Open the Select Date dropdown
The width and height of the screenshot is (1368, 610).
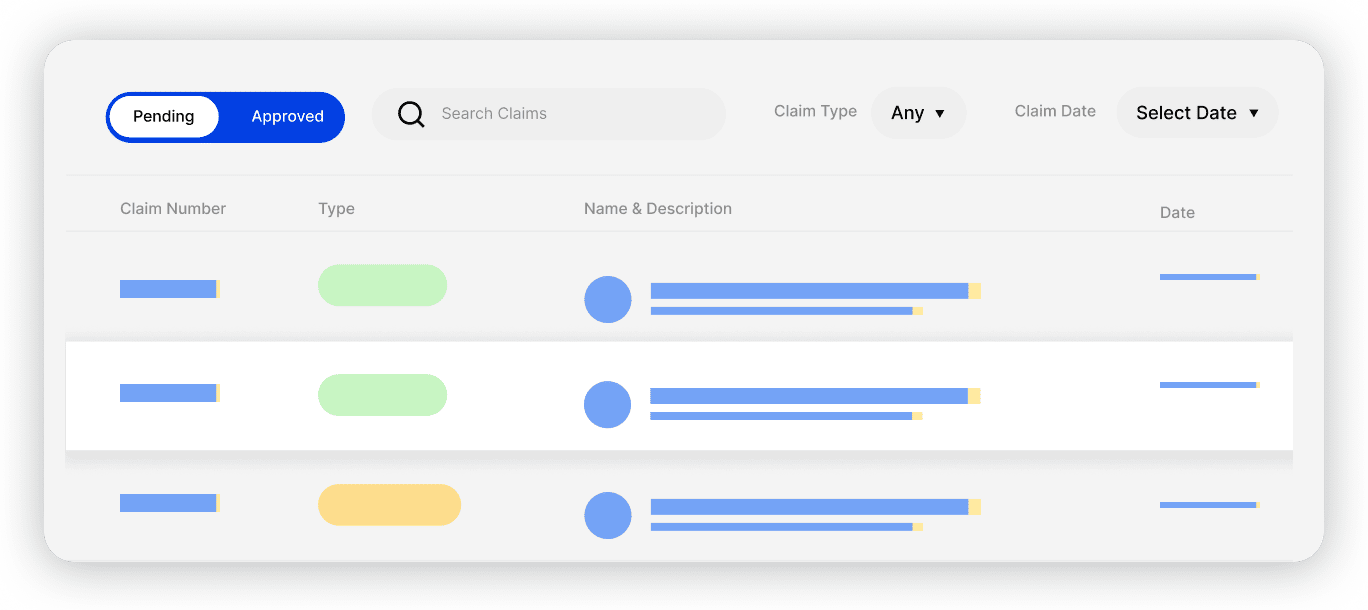tap(1197, 113)
